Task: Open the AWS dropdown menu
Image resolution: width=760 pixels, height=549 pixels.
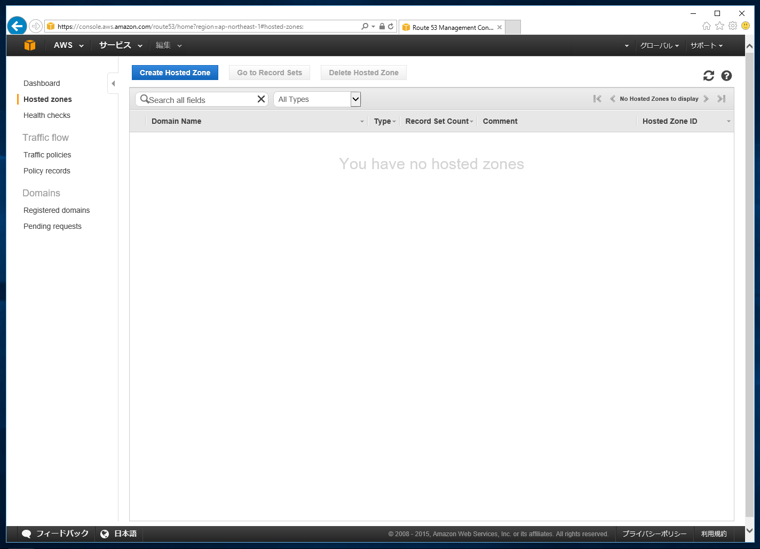Action: (x=68, y=45)
